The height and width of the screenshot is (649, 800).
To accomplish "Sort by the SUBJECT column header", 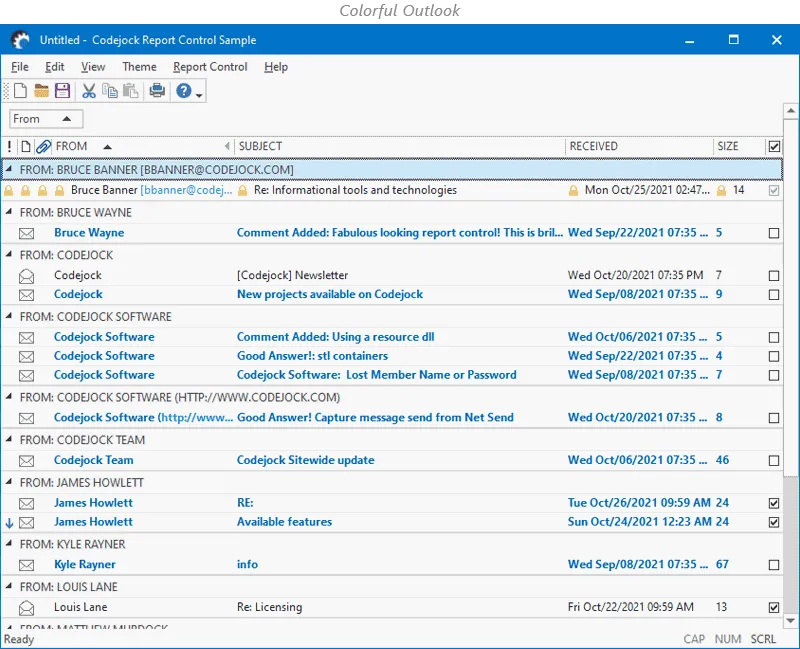I will [400, 147].
